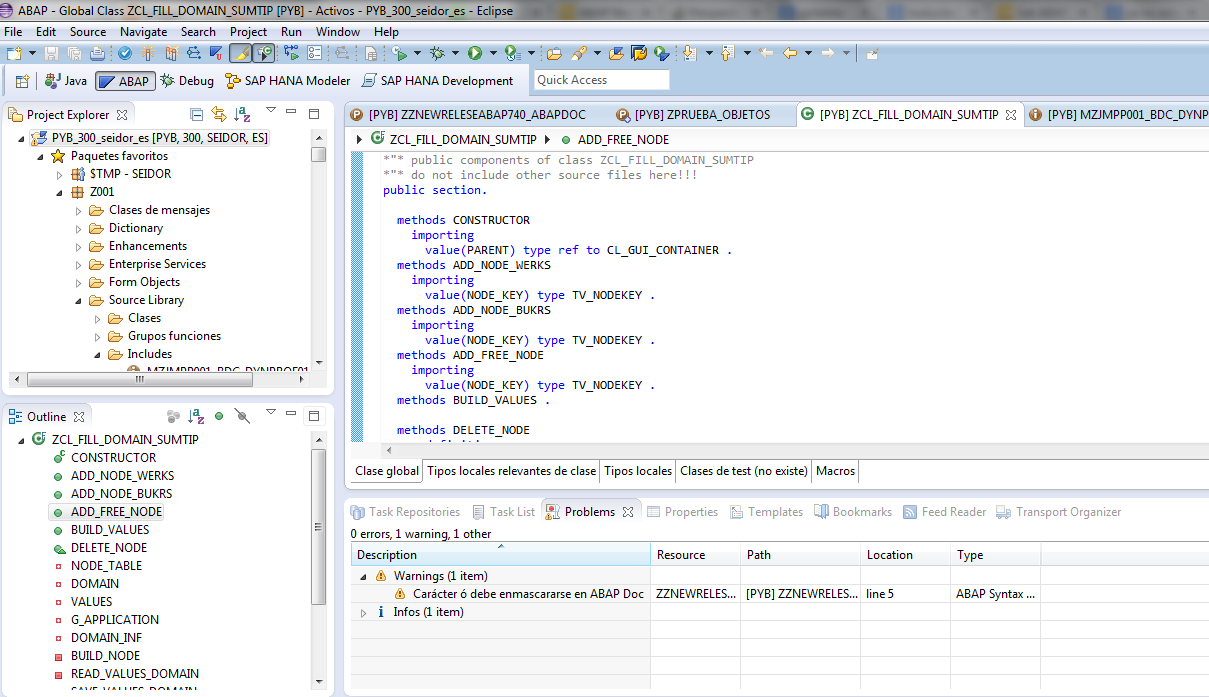Click the Activate checkmark icon in the toolbar
Screen dimensions: 1209x697
point(123,52)
